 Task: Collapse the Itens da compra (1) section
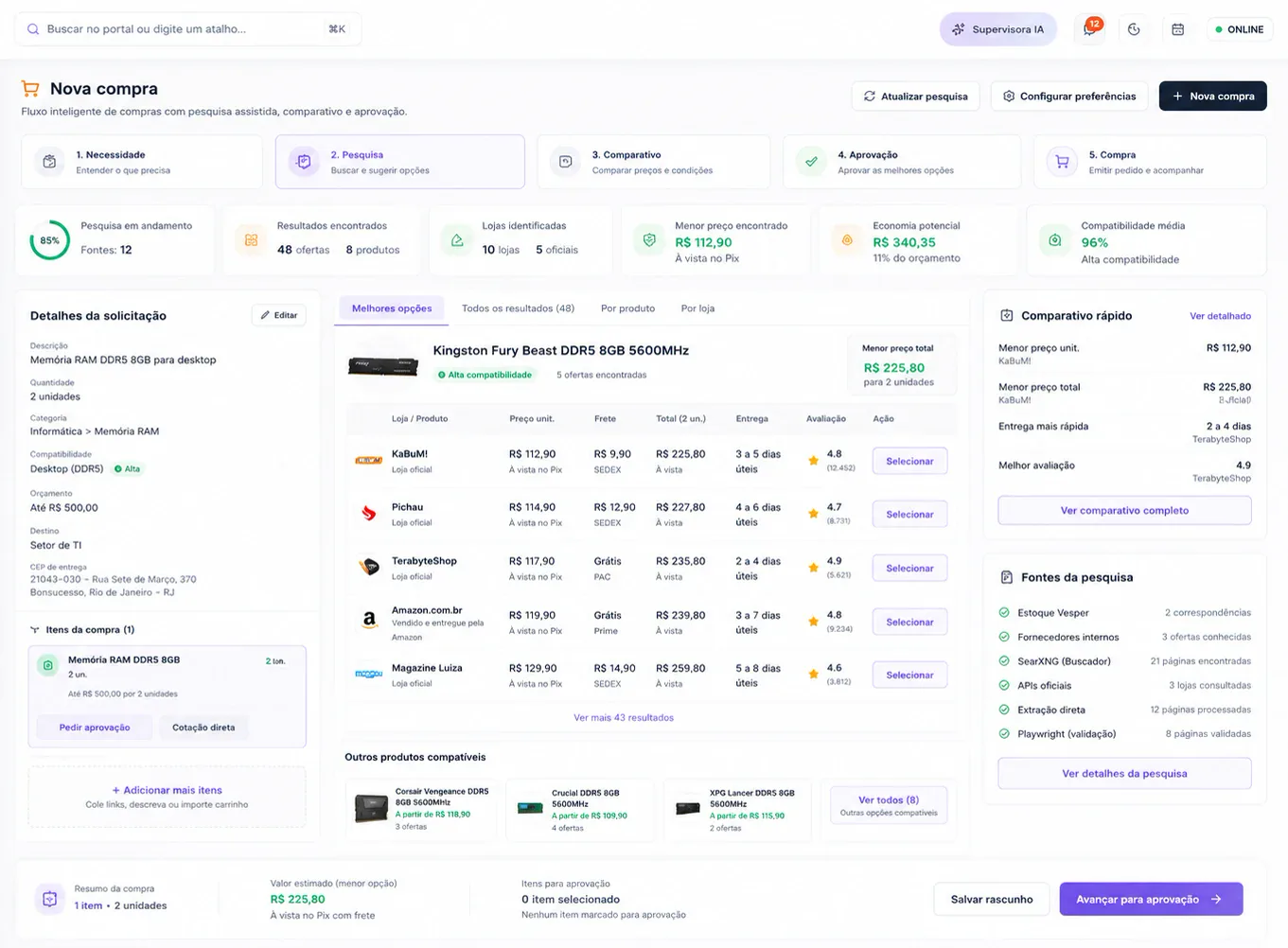point(35,630)
